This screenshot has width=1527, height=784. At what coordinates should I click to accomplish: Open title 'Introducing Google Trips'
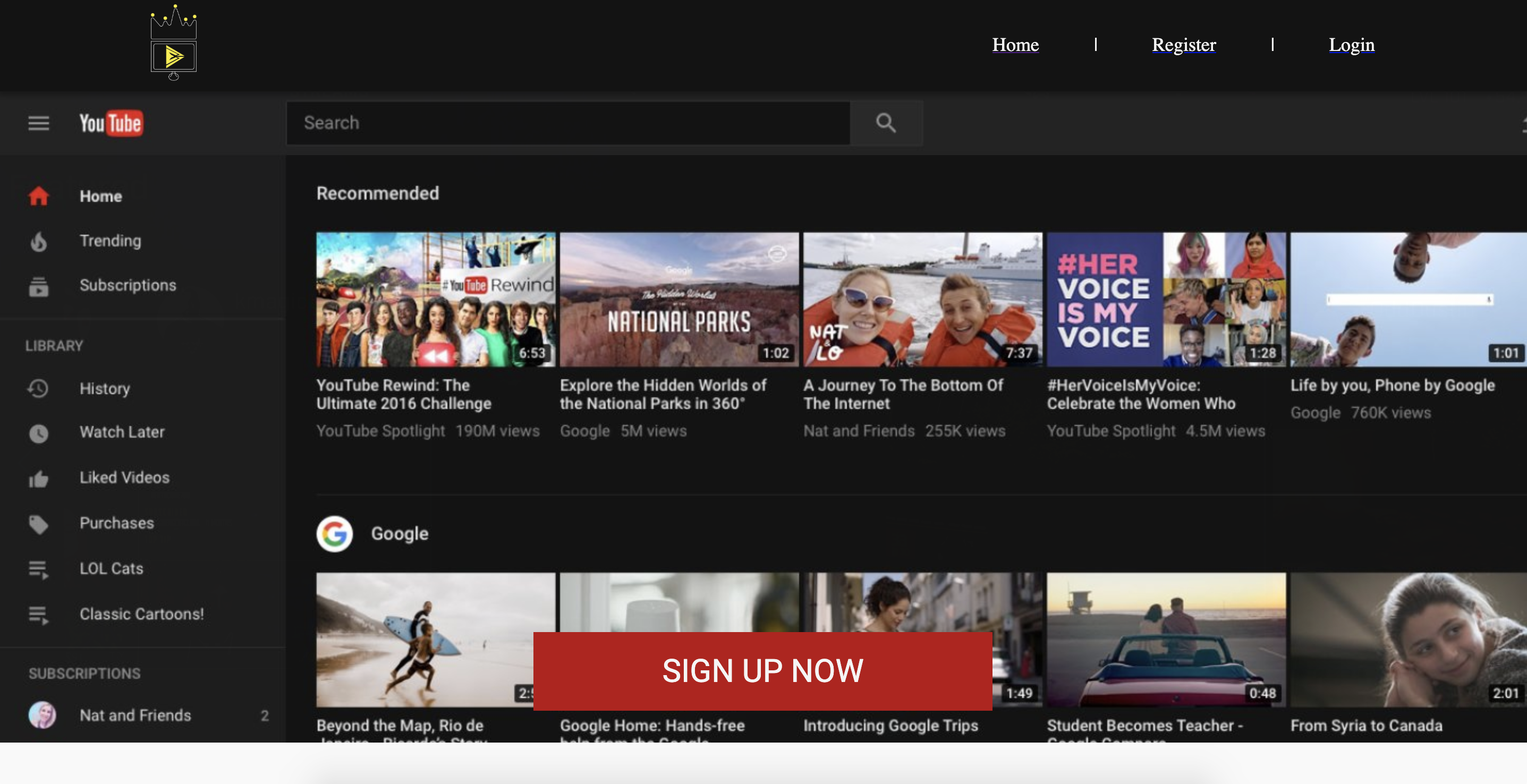point(890,726)
